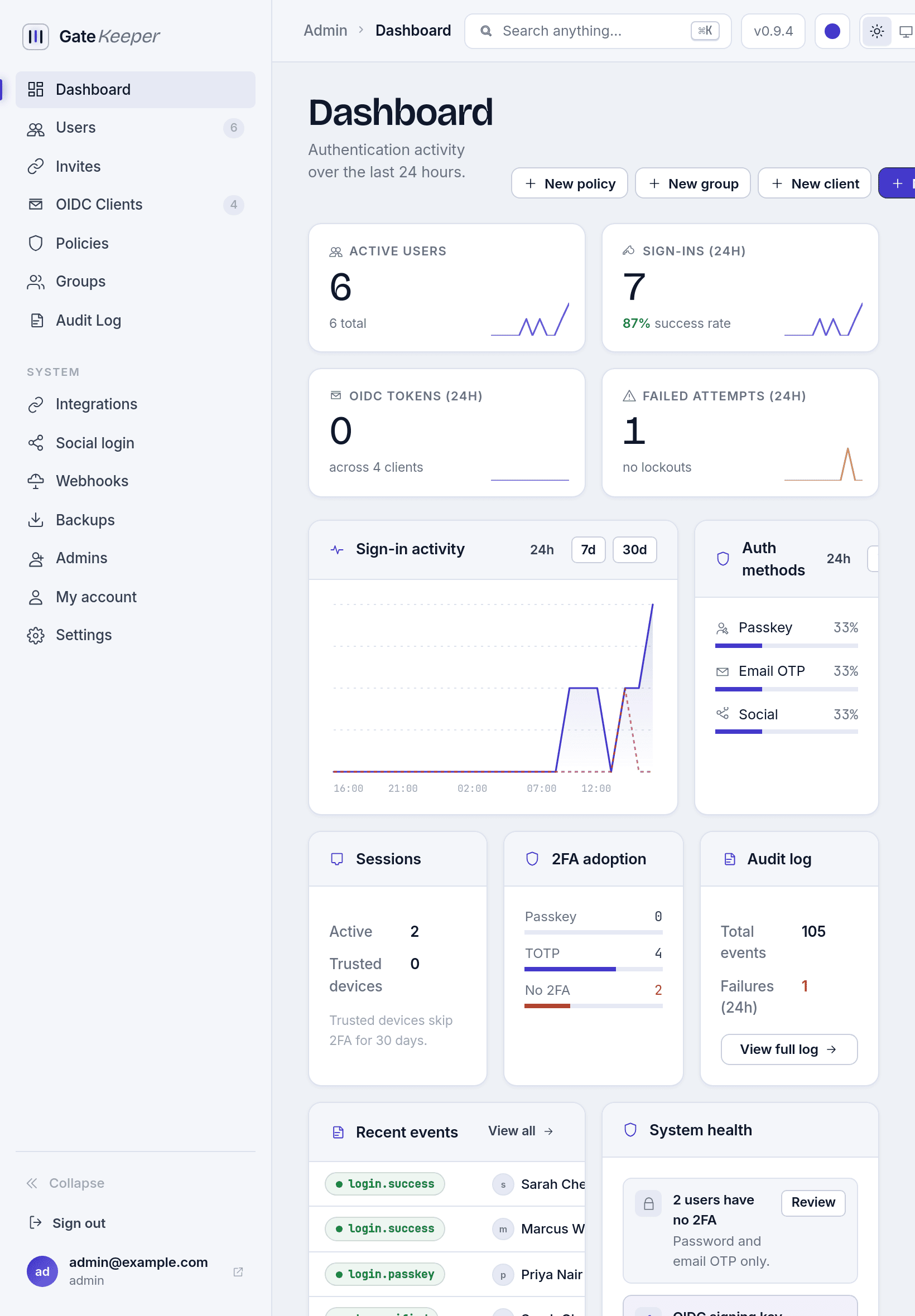915x1316 pixels.
Task: Open the indigo accent color swatch
Action: (x=832, y=31)
